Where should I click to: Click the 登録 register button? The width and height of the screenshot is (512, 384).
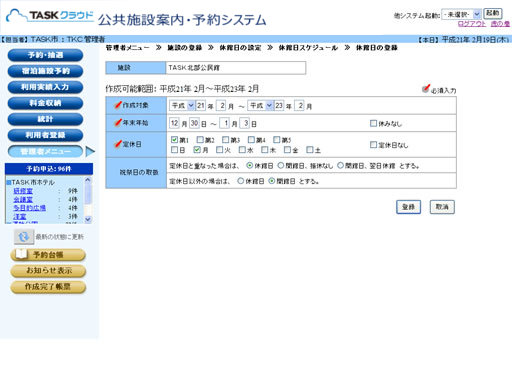[408, 207]
